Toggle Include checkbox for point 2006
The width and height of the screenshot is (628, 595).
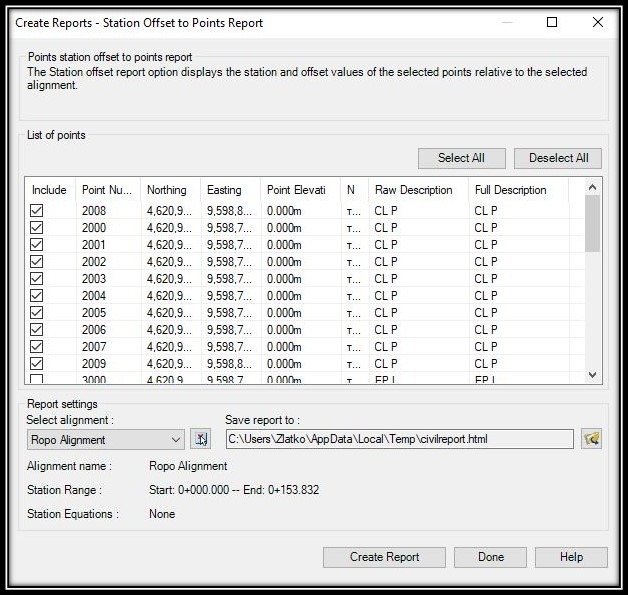(36, 330)
